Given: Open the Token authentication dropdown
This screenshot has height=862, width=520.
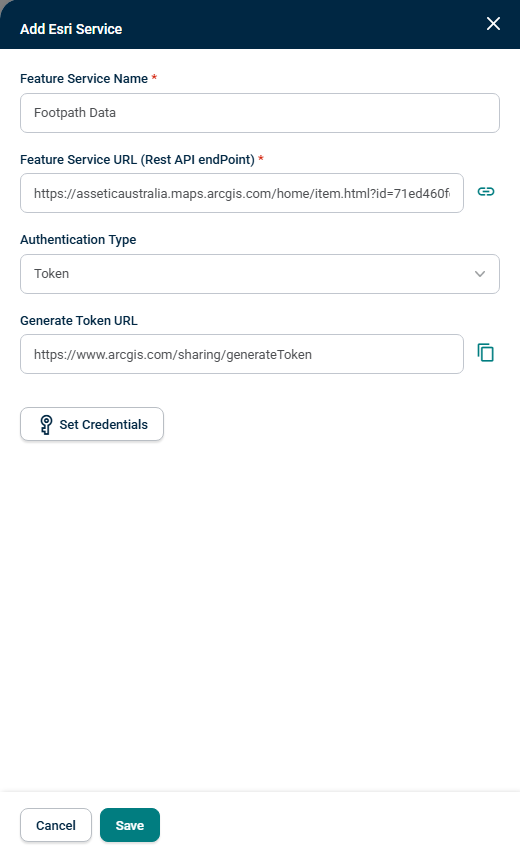Looking at the screenshot, I should click(260, 274).
